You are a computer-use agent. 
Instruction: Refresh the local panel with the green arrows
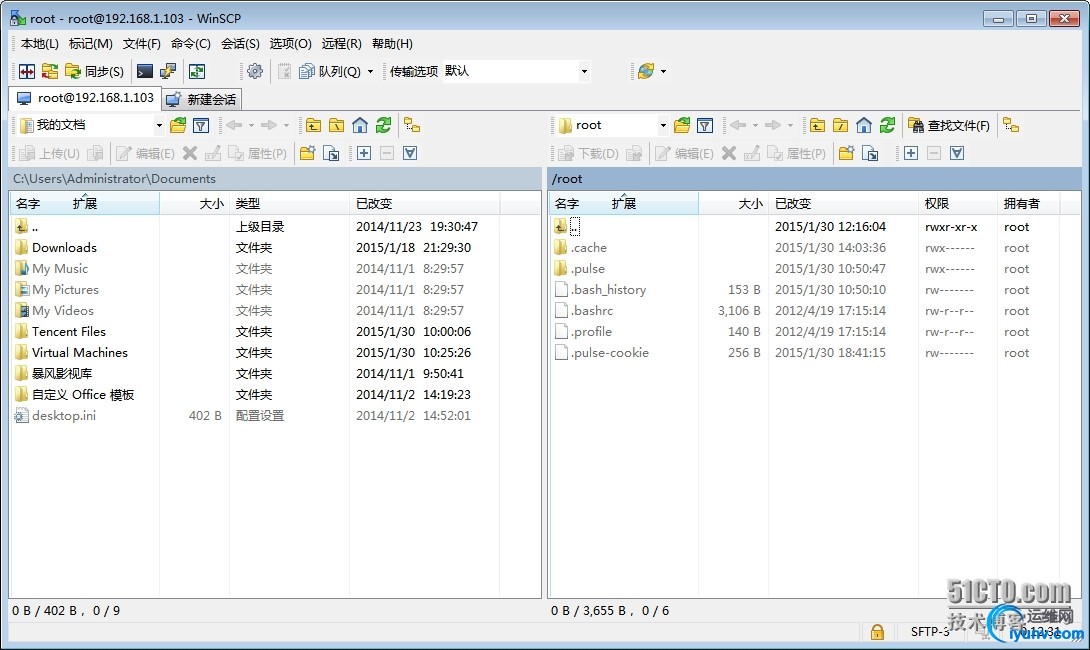click(383, 125)
